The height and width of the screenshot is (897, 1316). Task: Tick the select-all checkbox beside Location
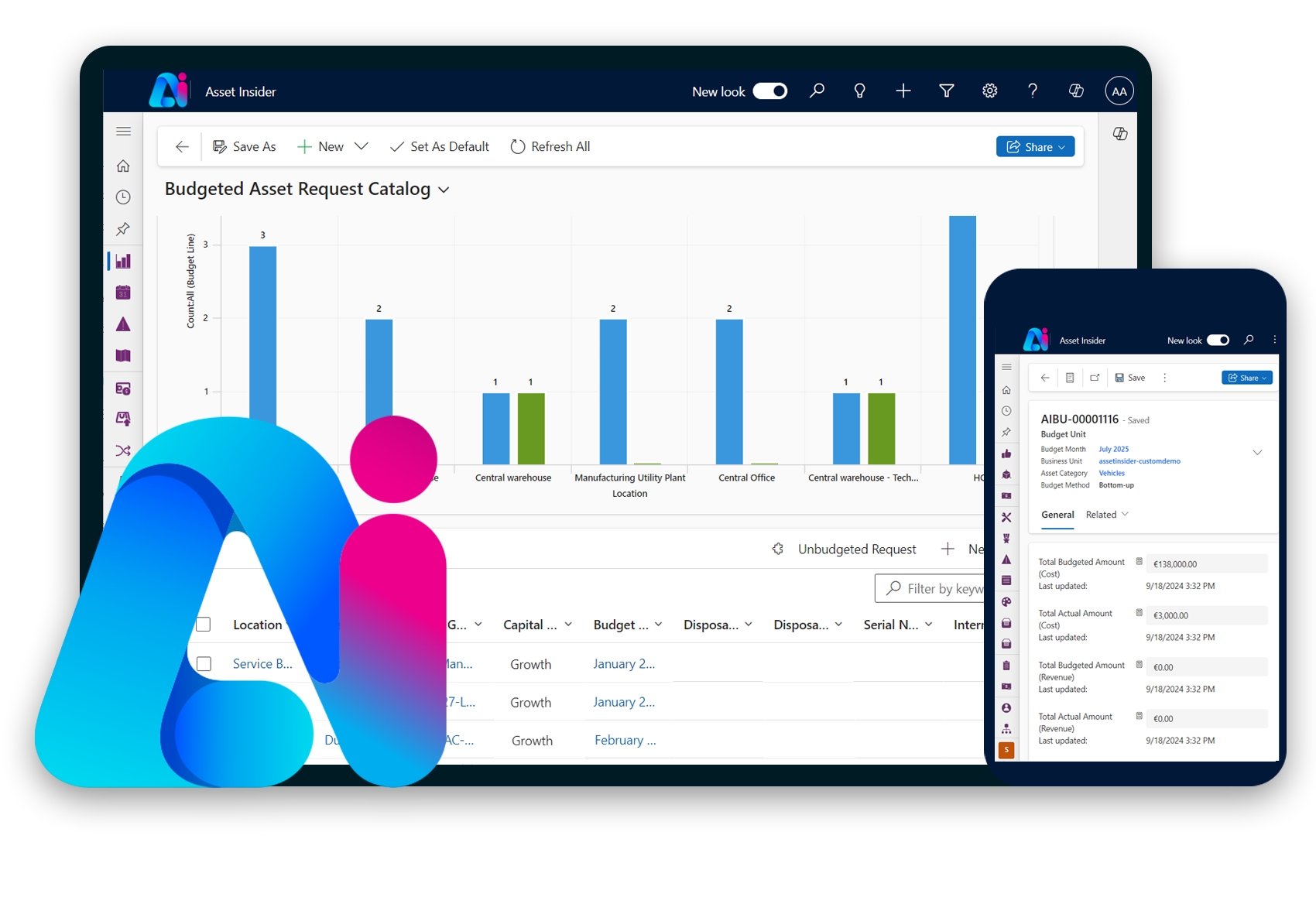(204, 625)
